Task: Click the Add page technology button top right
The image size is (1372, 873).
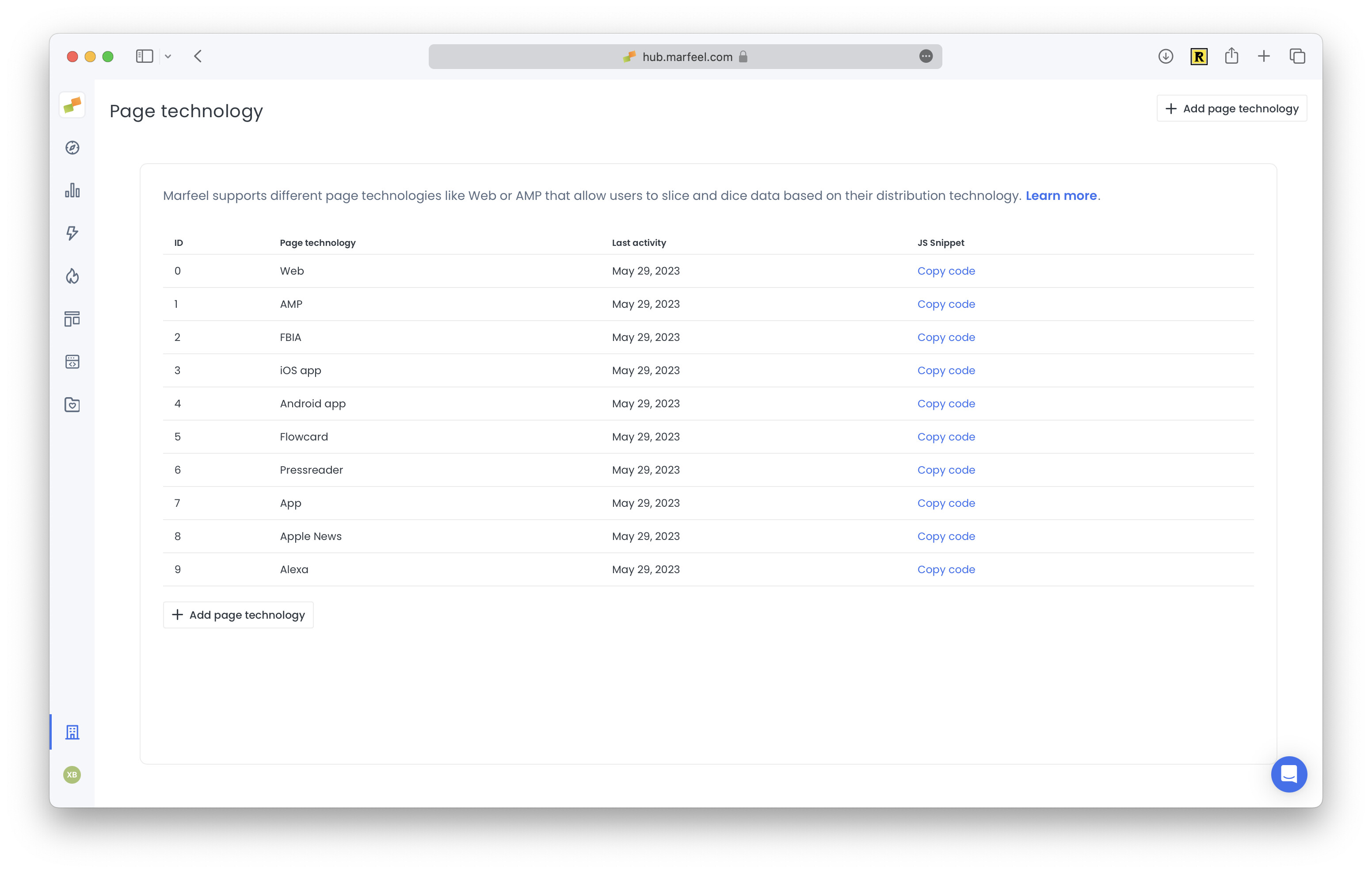Action: coord(1231,108)
